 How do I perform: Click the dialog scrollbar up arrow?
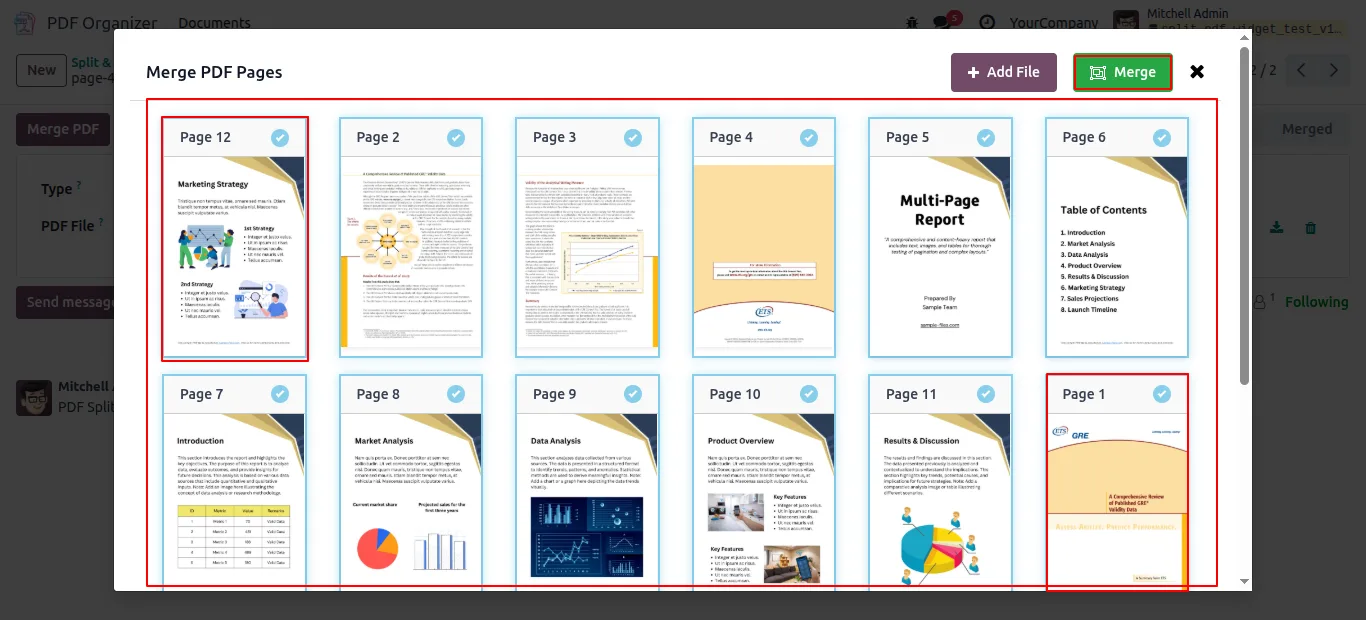1244,39
